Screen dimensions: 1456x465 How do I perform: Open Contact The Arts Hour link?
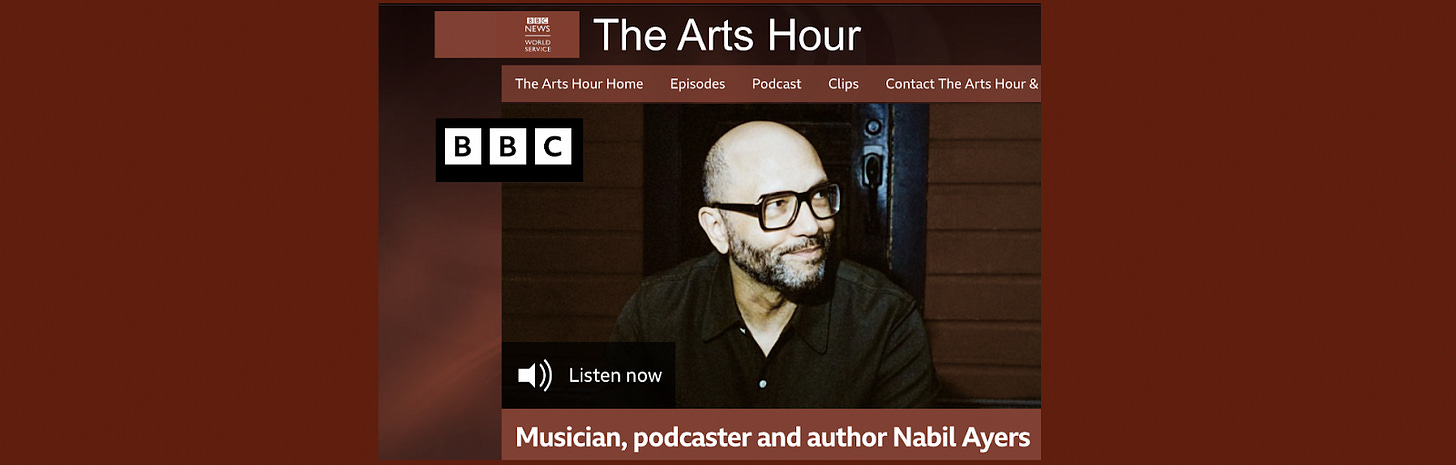[962, 84]
